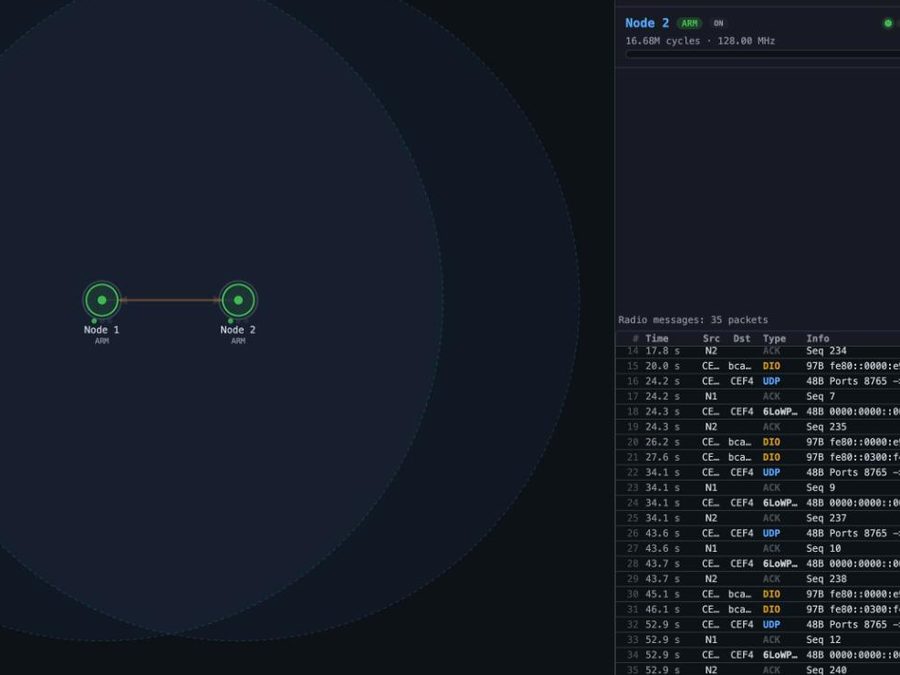
Task: Click the Info column header
Action: click(x=817, y=339)
